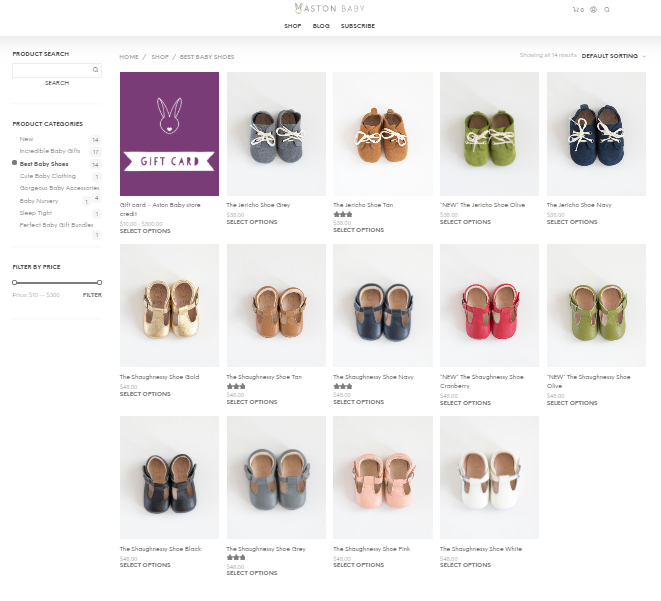The height and width of the screenshot is (601, 661).
Task: Click the right handle of price slider
Action: [x=100, y=282]
